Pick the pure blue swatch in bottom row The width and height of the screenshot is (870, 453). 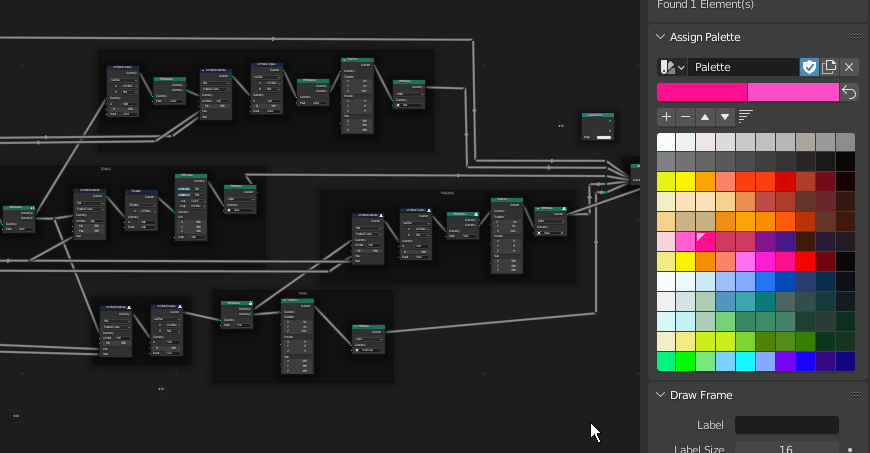(x=805, y=361)
